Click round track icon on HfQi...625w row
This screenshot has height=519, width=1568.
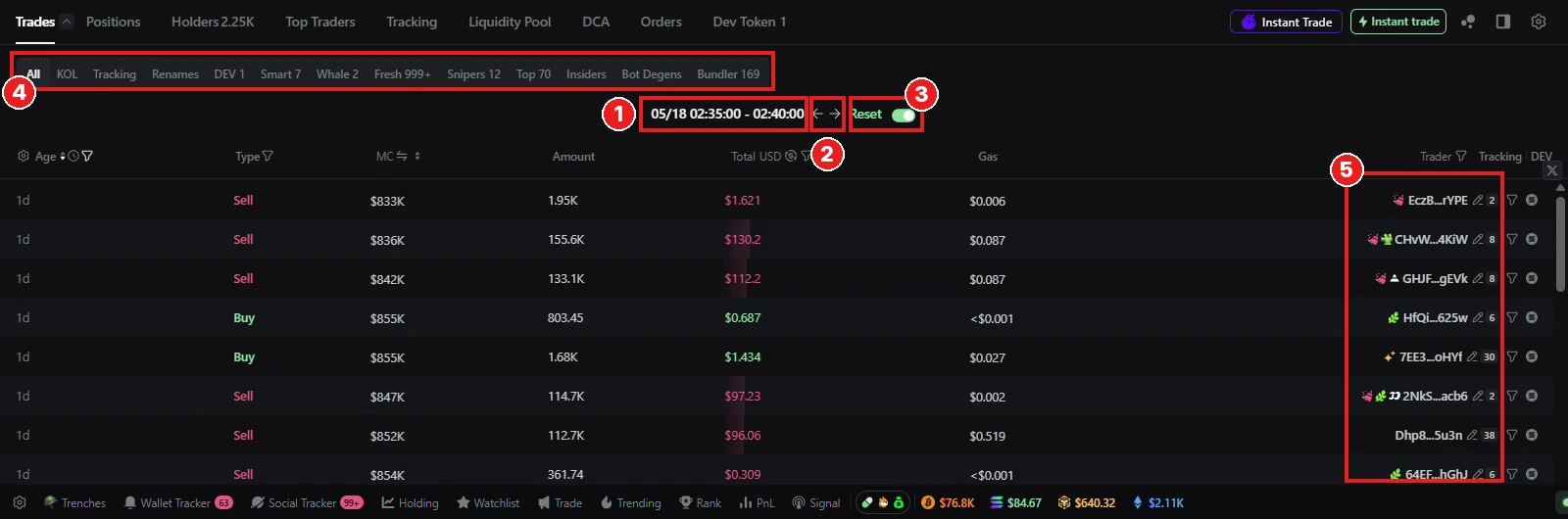tap(1532, 317)
